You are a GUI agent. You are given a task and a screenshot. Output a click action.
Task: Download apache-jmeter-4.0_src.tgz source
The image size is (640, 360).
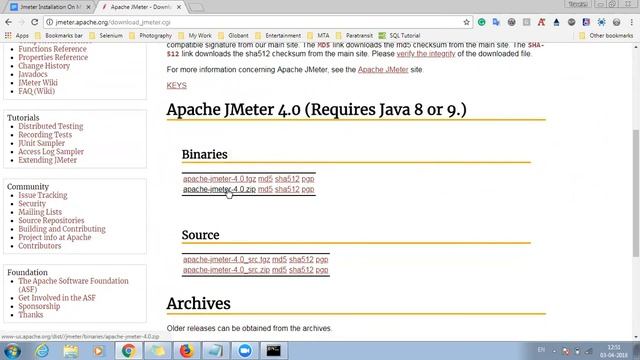(226, 259)
